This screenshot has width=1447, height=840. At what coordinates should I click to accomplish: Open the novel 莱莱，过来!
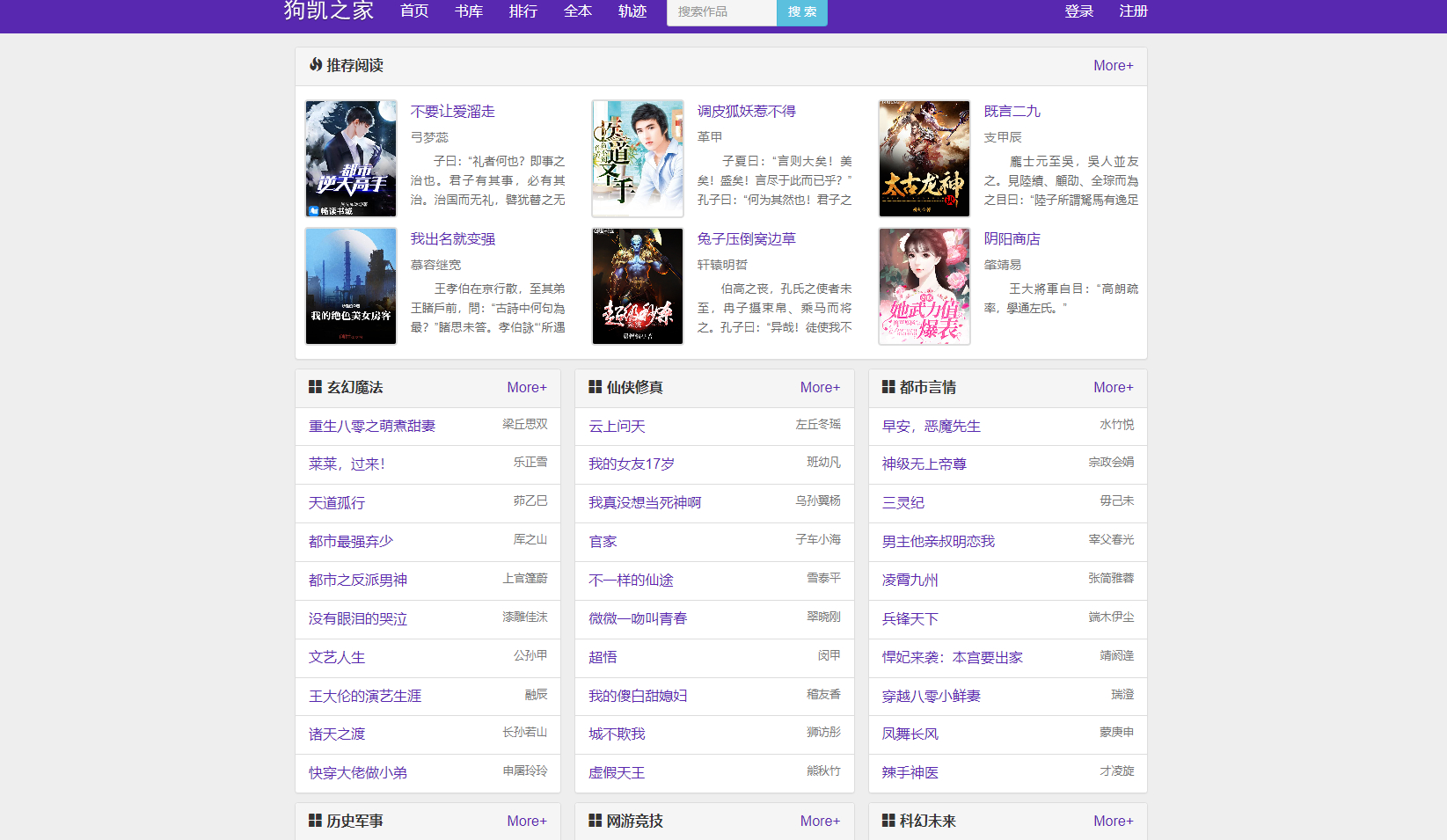point(347,464)
